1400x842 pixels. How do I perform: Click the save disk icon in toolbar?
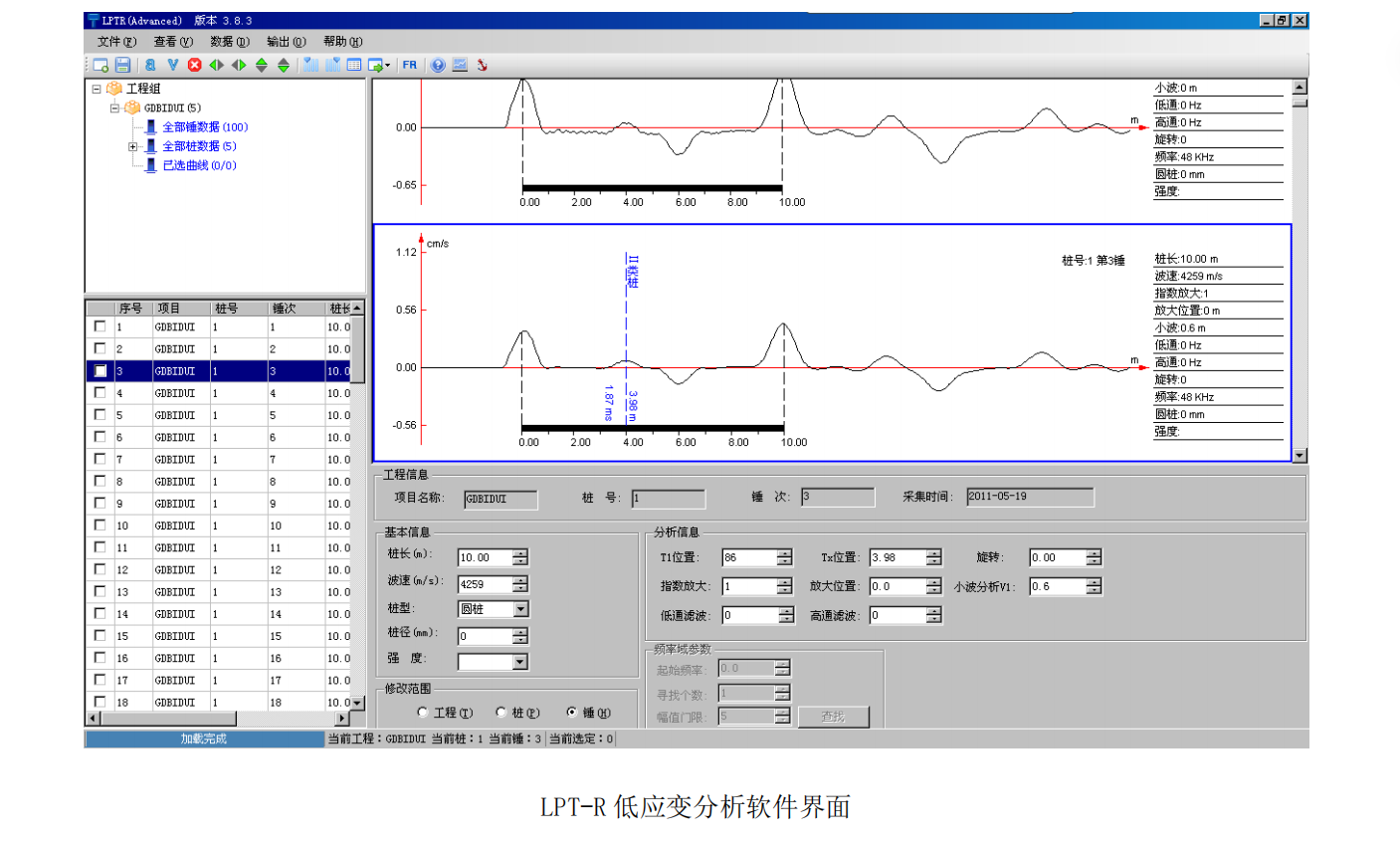pyautogui.click(x=122, y=65)
